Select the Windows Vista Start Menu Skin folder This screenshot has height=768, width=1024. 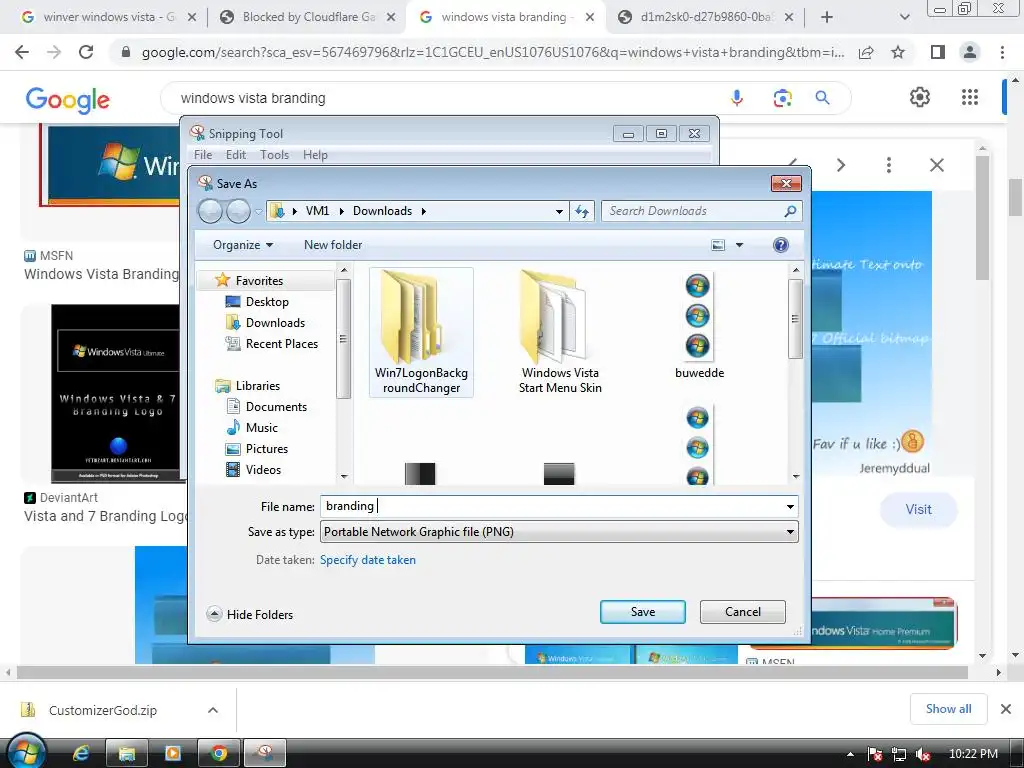point(560,332)
